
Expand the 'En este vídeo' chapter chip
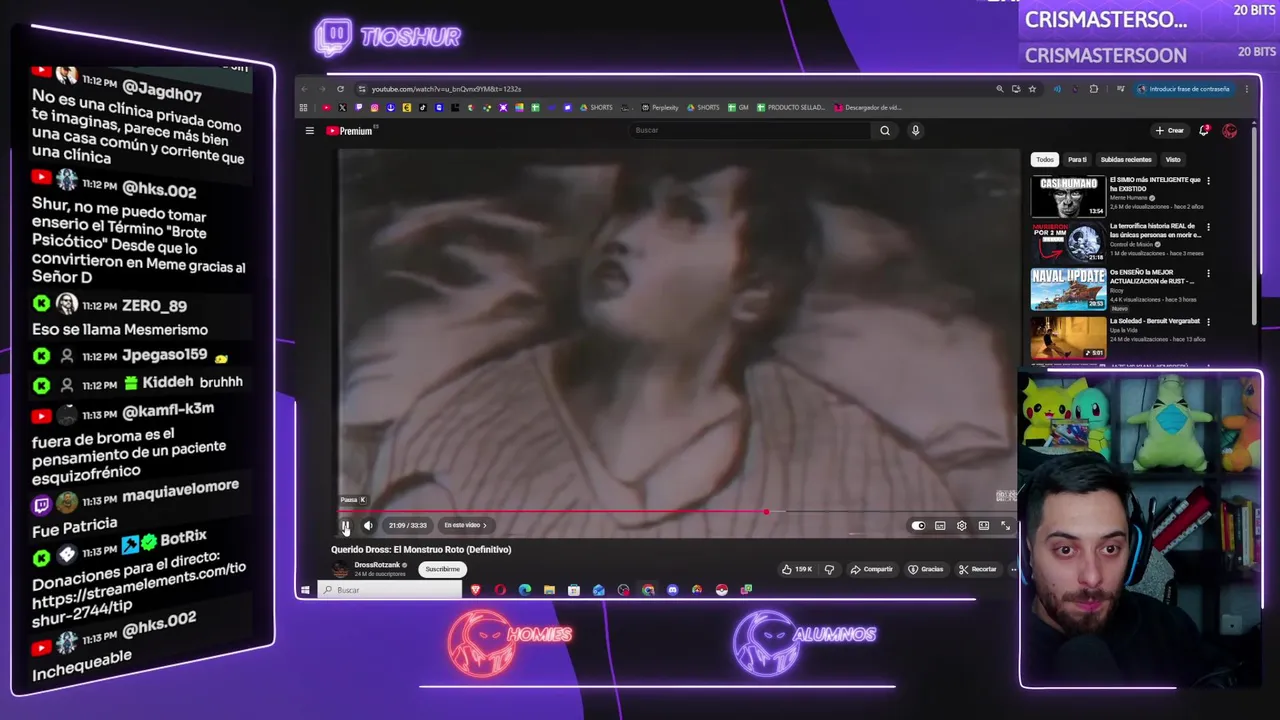[x=465, y=525]
